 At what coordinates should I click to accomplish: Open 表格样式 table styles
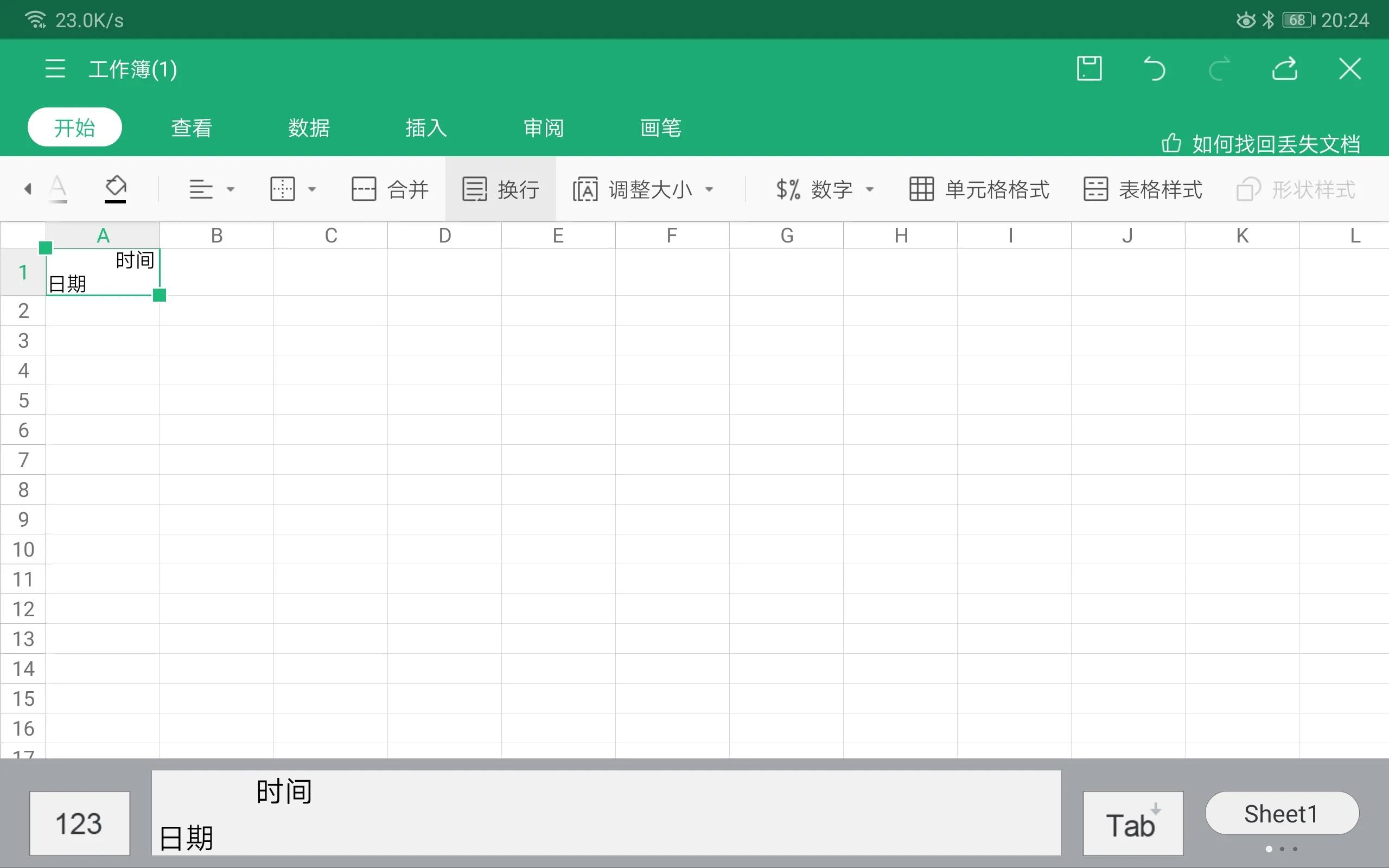click(1142, 189)
